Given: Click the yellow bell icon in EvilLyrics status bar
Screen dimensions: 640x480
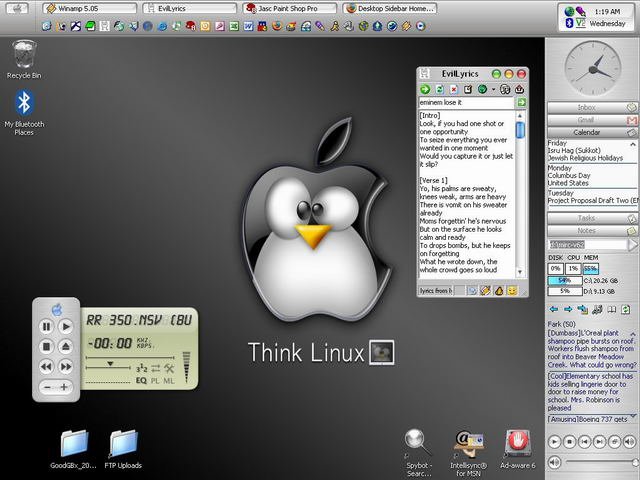Looking at the screenshot, I should (499, 291).
